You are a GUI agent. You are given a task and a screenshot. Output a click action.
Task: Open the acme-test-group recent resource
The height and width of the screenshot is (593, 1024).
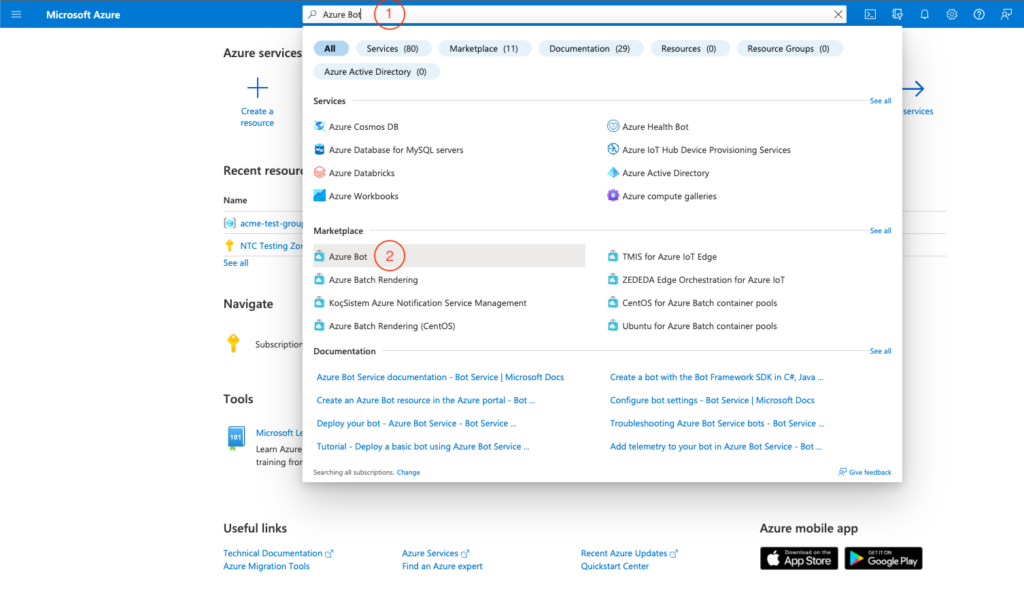pos(270,223)
